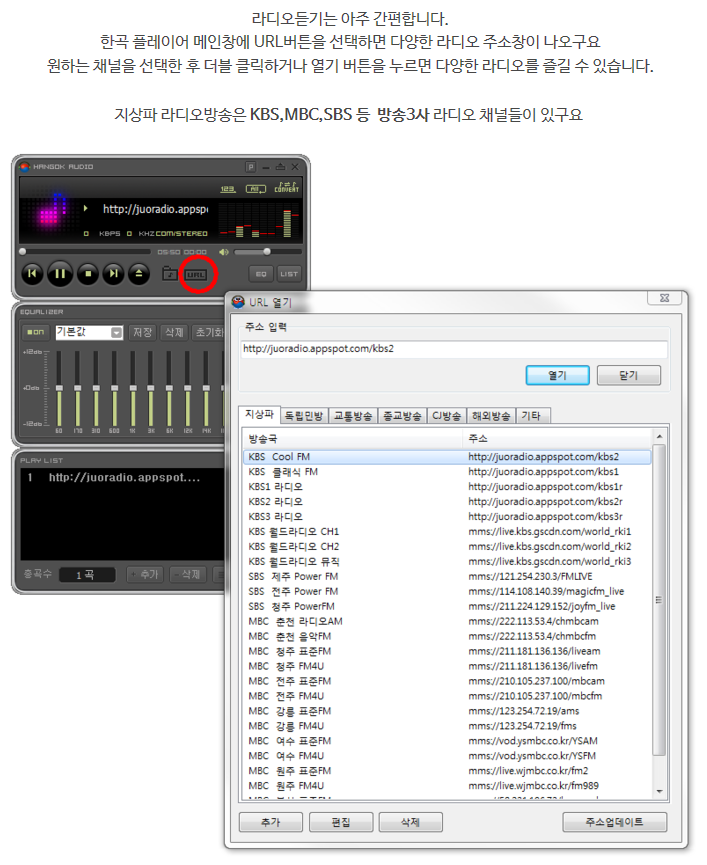The image size is (707, 865).
Task: Click 추가 in the play list panel
Action: tap(144, 575)
